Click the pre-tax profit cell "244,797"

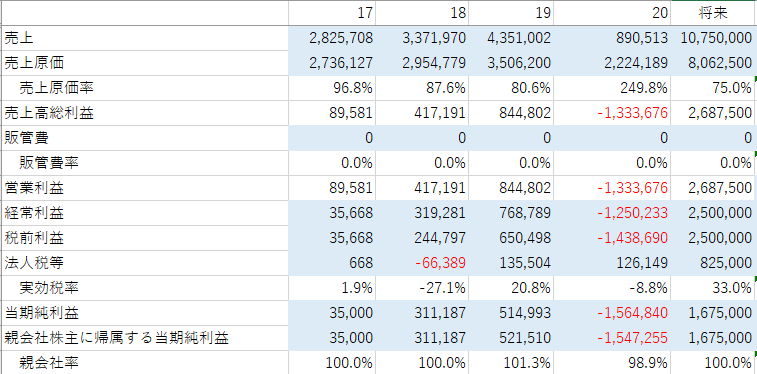(x=421, y=238)
